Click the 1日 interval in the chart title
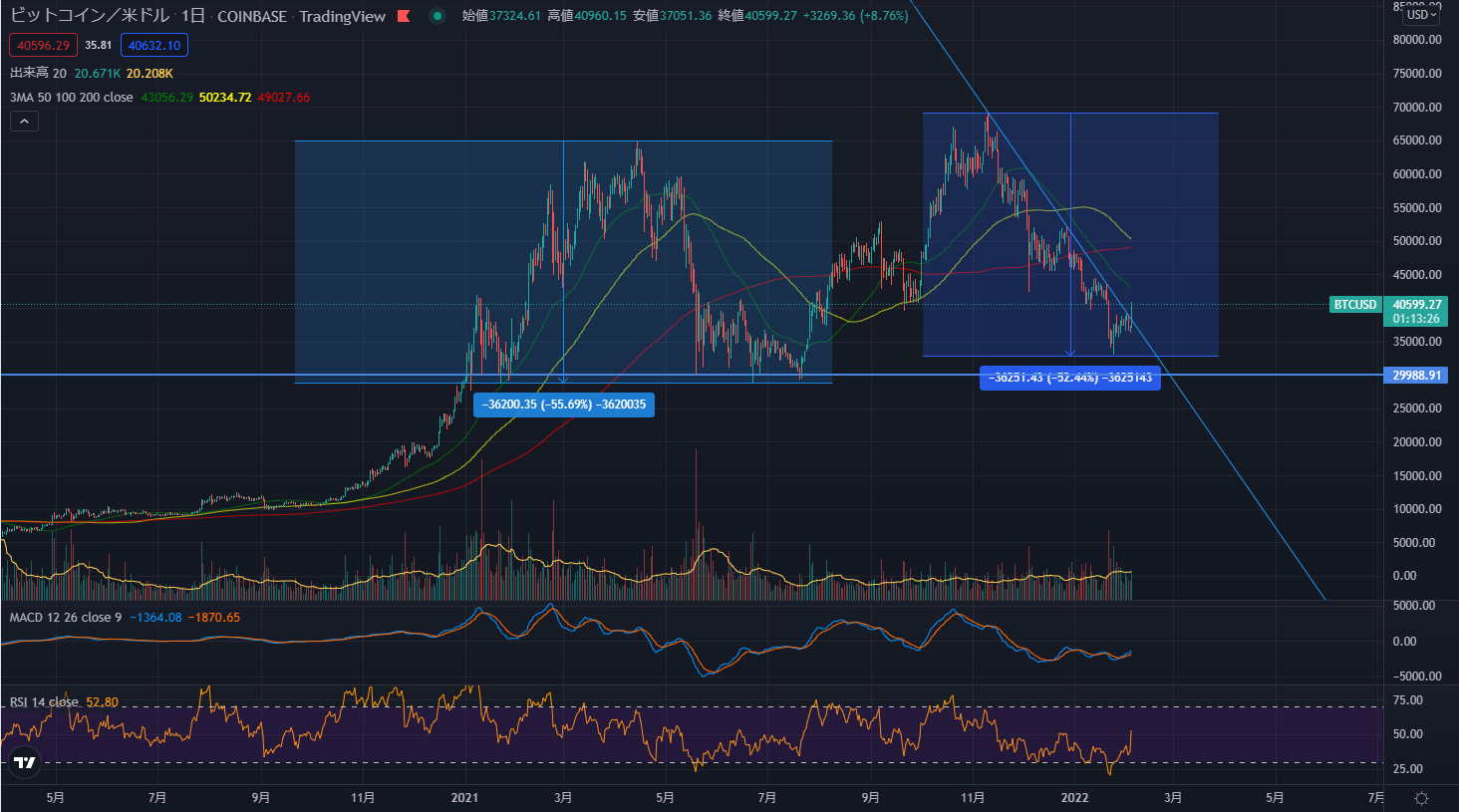Viewport: 1459px width, 812px height. click(x=192, y=16)
